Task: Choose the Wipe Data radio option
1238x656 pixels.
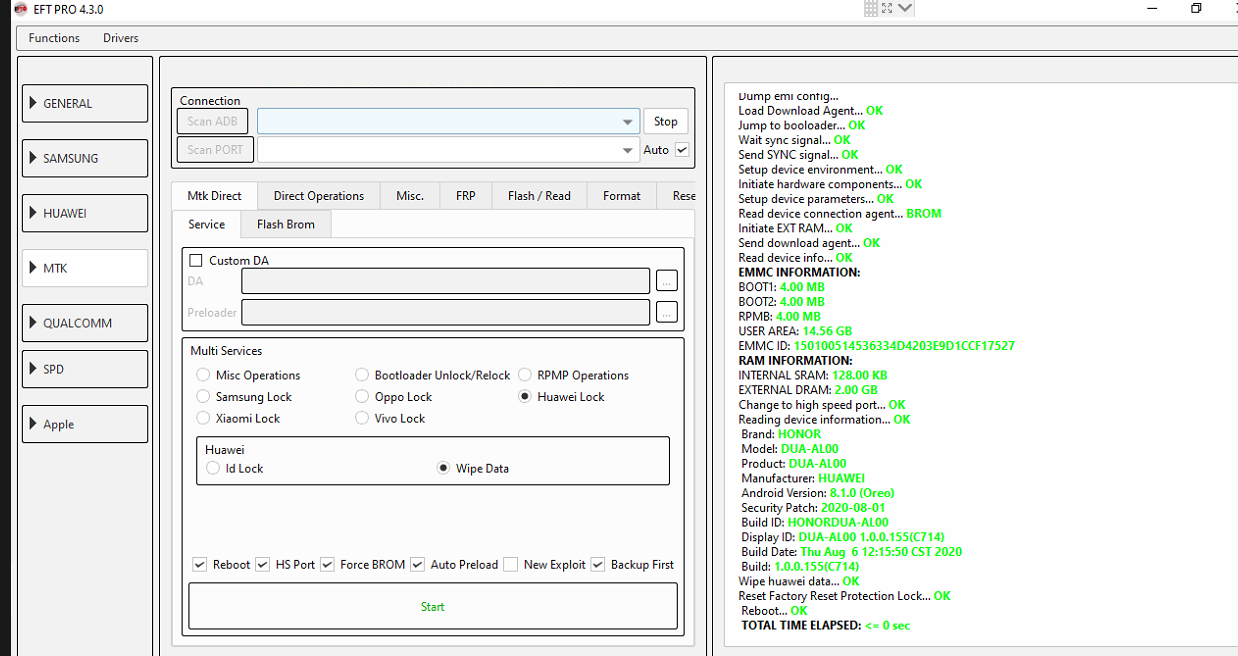Action: [444, 468]
